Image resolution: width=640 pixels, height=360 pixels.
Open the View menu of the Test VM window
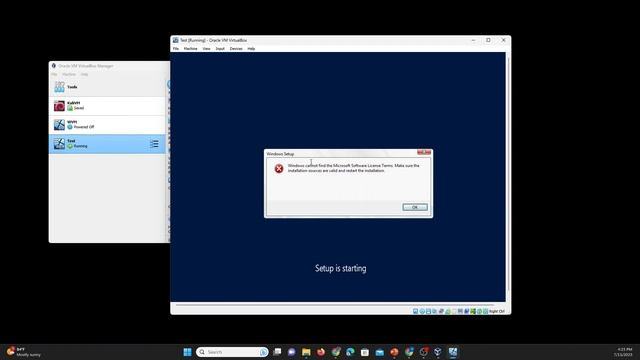pos(207,49)
